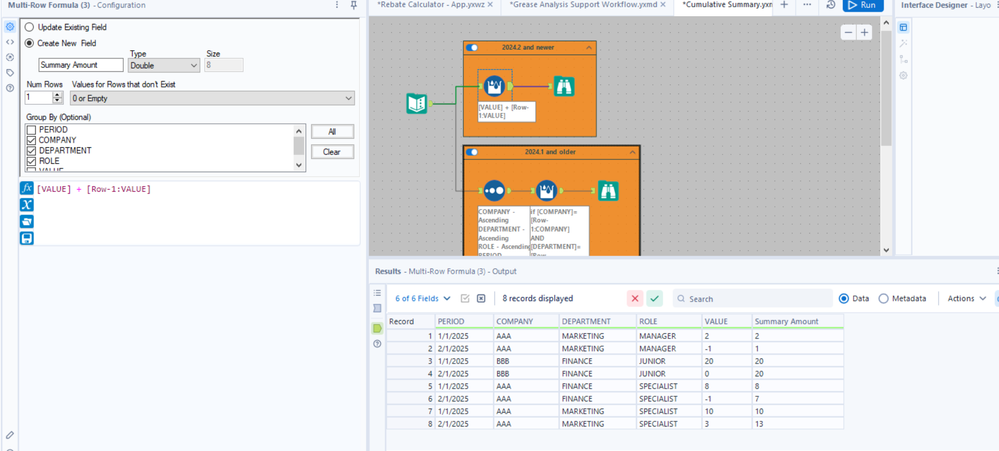Uncheck the DEPARTMENT group-by checkbox

(31, 150)
